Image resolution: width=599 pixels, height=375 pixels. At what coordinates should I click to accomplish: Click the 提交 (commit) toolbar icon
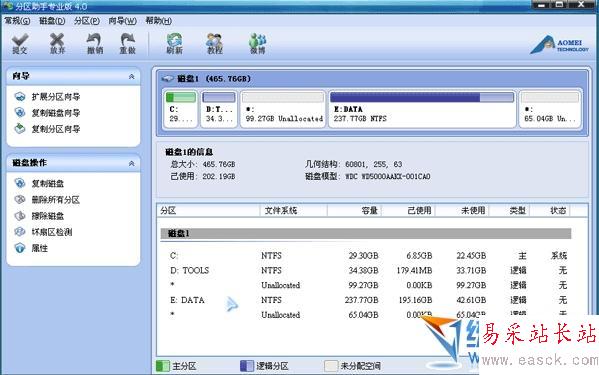point(20,44)
